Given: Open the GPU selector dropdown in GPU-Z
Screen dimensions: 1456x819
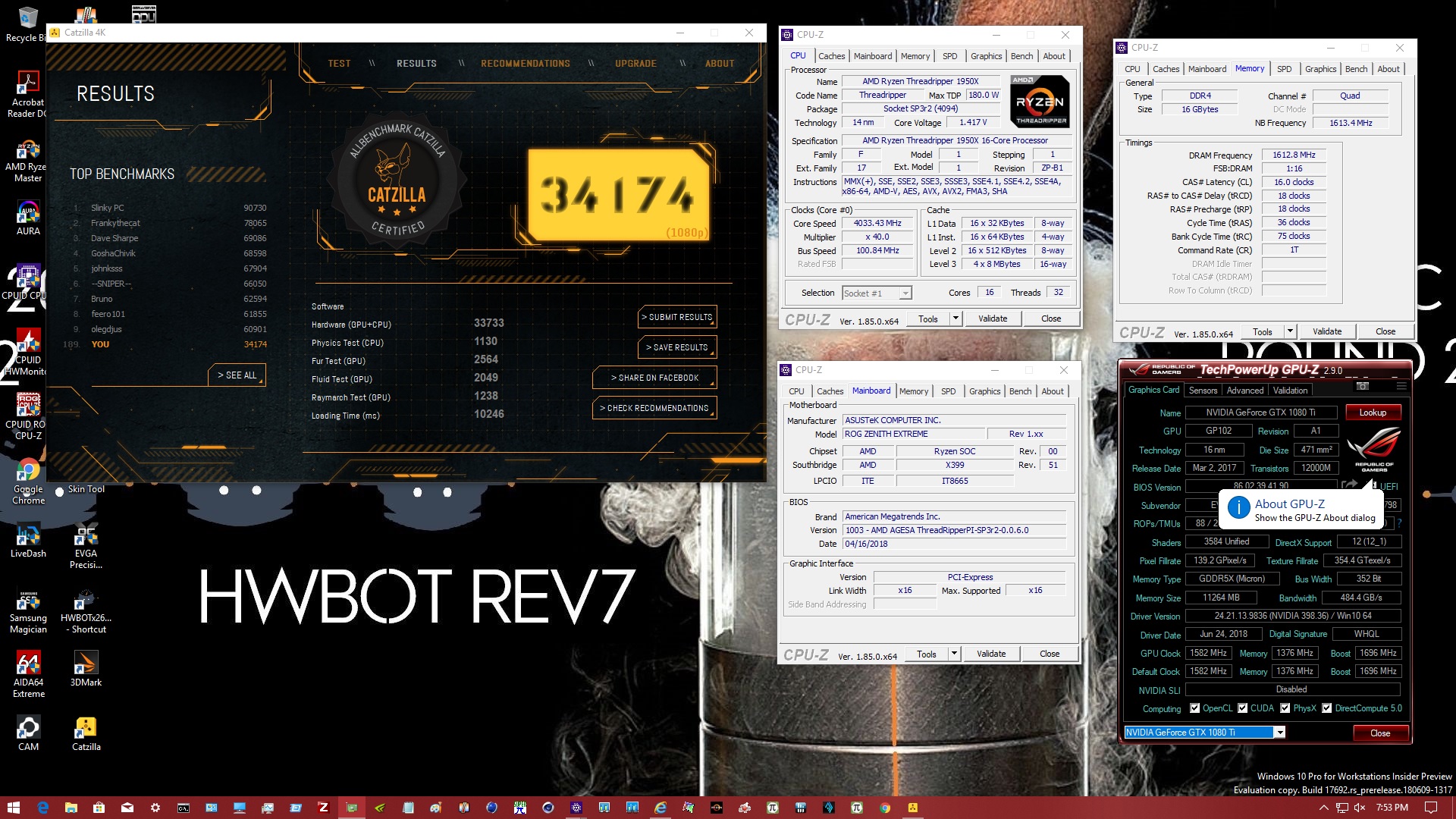Looking at the screenshot, I should (x=1279, y=733).
